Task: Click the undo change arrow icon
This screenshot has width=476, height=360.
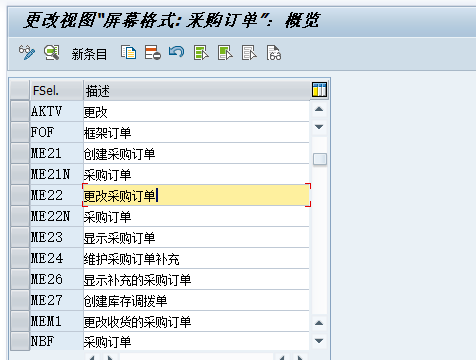Action: click(176, 52)
